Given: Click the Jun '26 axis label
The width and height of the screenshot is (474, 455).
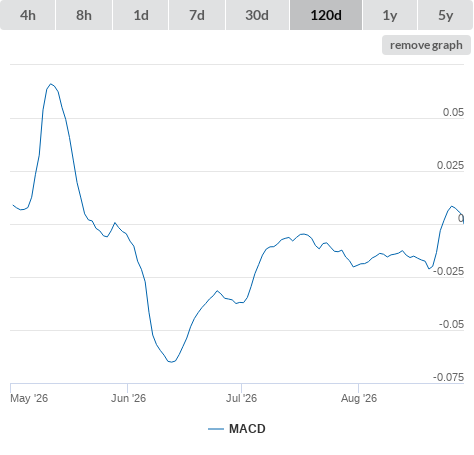Looking at the screenshot, I should coord(128,398).
